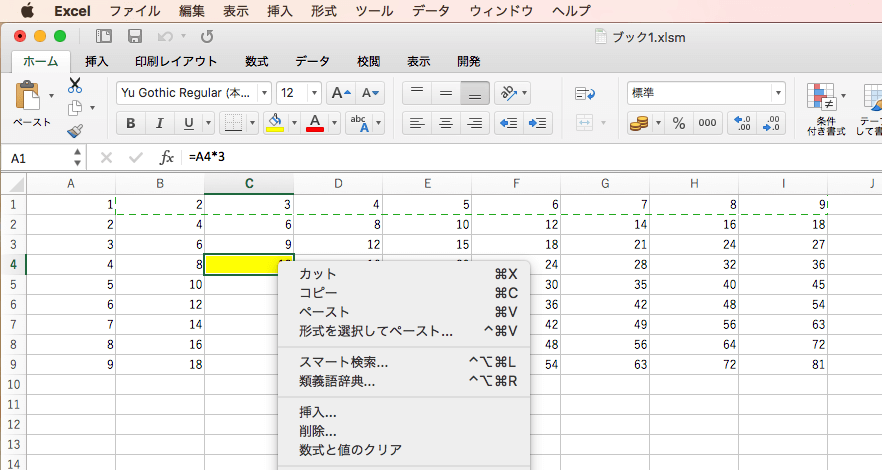Viewport: 882px width, 470px height.
Task: Toggle top vertical alignment
Action: point(417,93)
